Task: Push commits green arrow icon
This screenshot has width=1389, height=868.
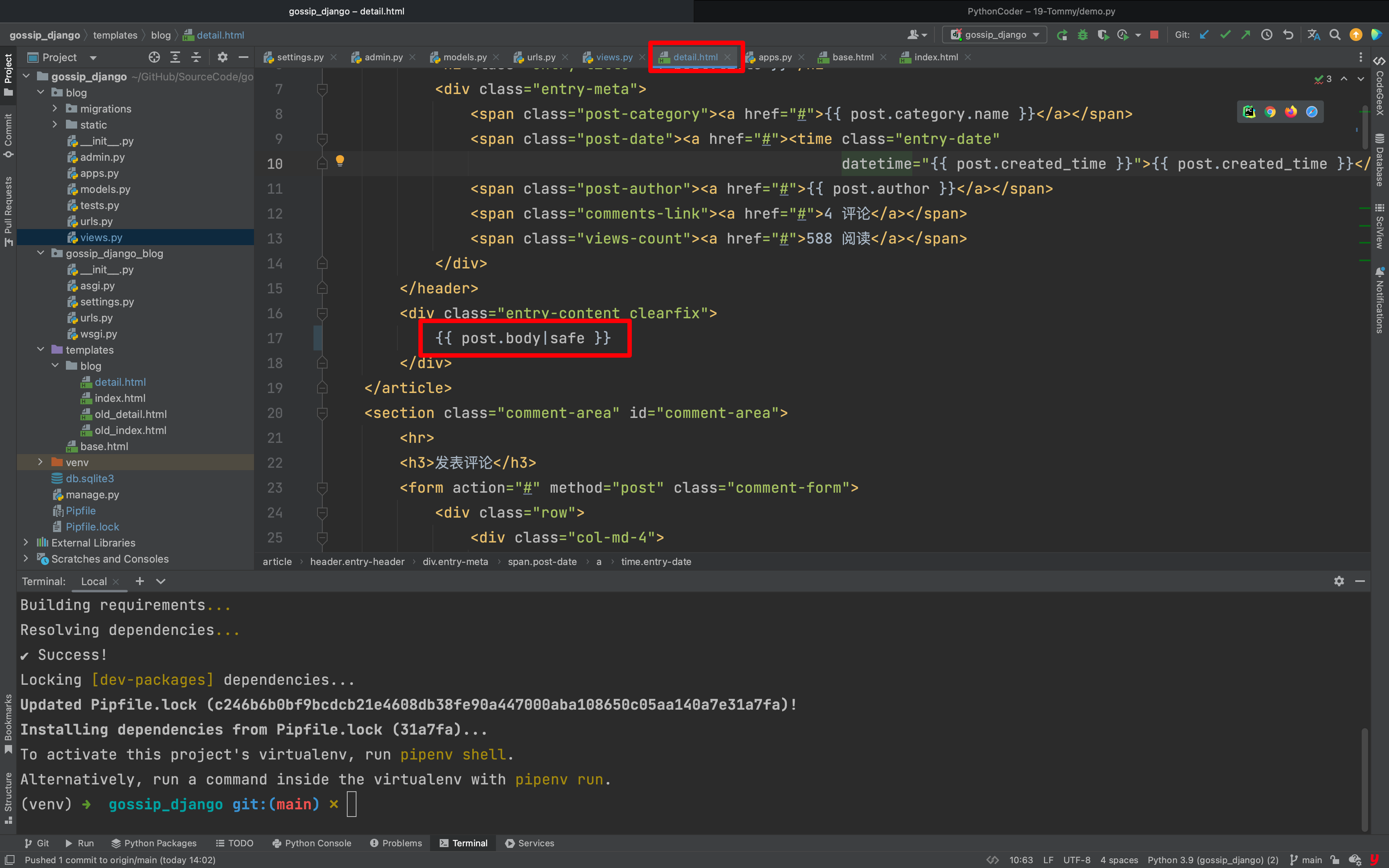Action: (1246, 35)
